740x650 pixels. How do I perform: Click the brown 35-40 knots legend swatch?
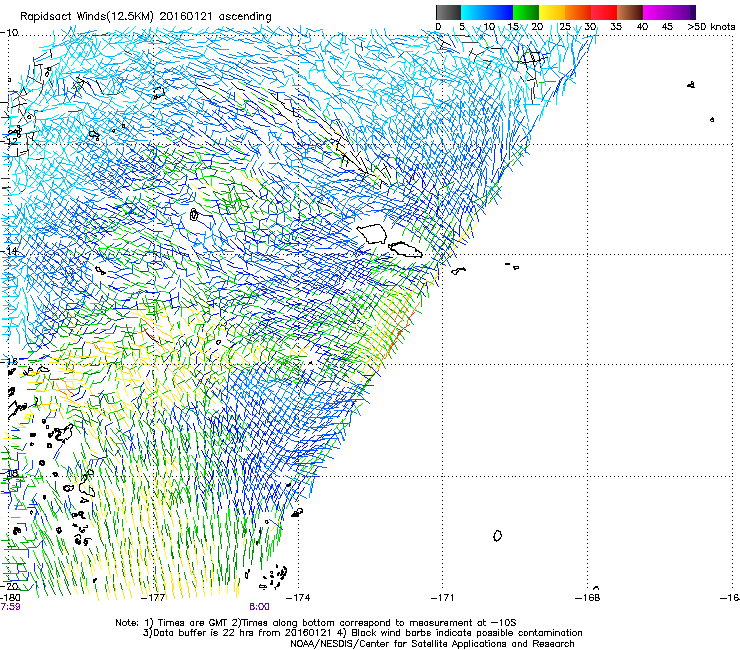pyautogui.click(x=630, y=12)
